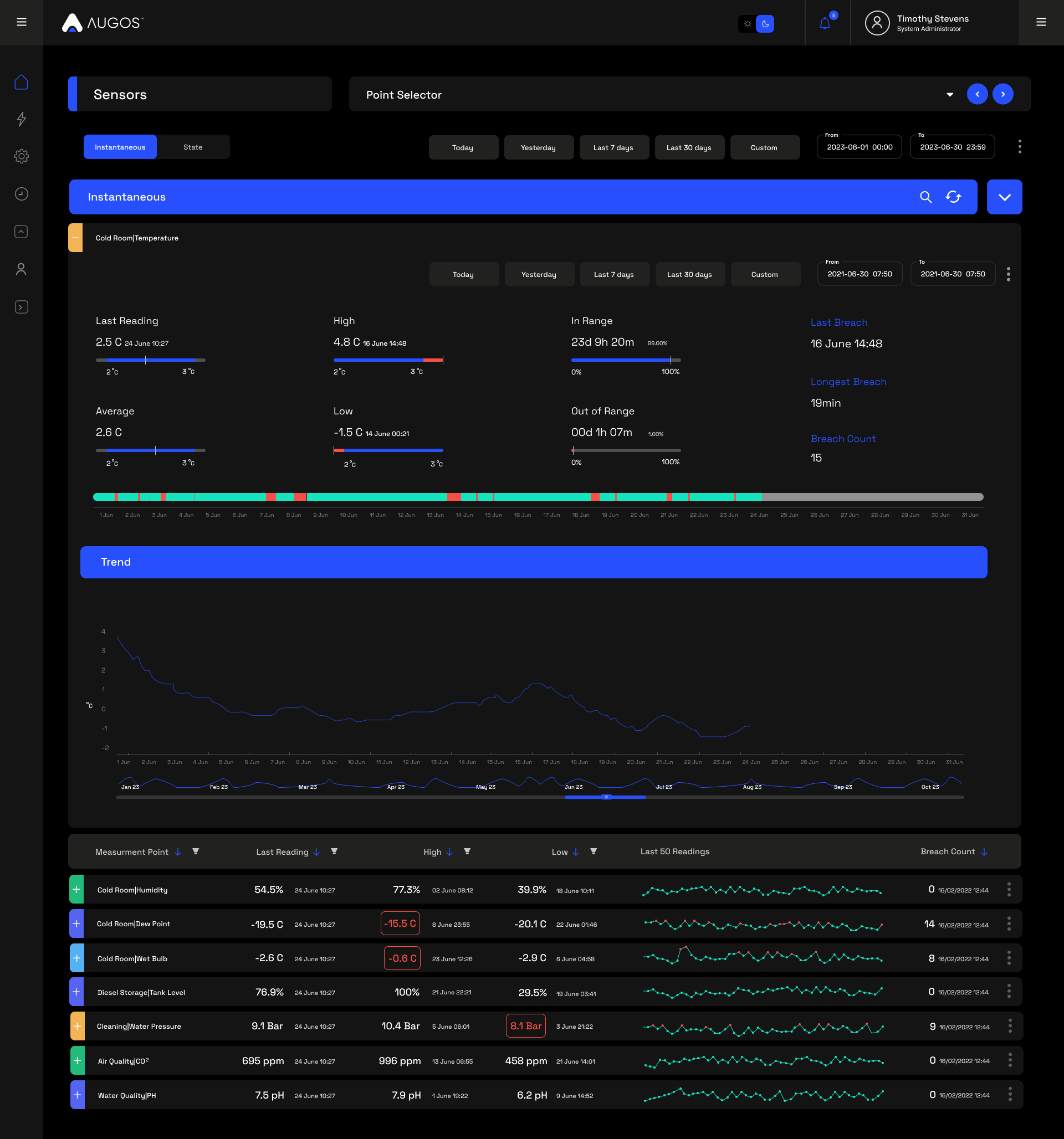Click the trend timeline range slider handle
The image size is (1064, 1139).
[606, 797]
